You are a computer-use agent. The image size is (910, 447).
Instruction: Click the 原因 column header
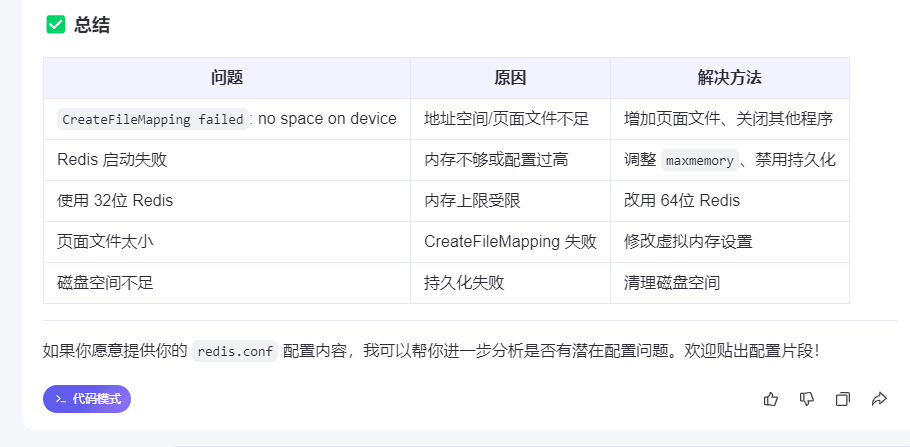tap(510, 78)
